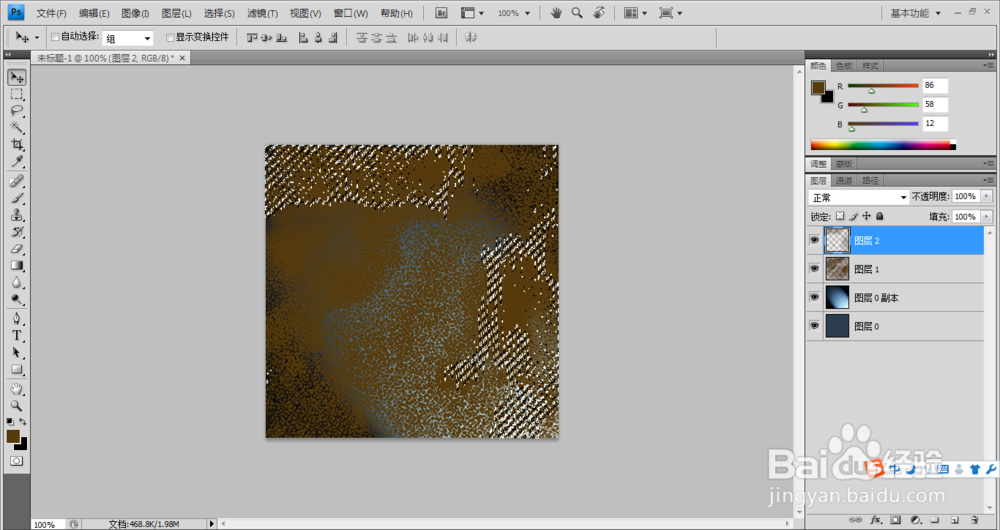Viewport: 1000px width, 530px height.
Task: Toggle lock position icon
Action: (x=866, y=216)
